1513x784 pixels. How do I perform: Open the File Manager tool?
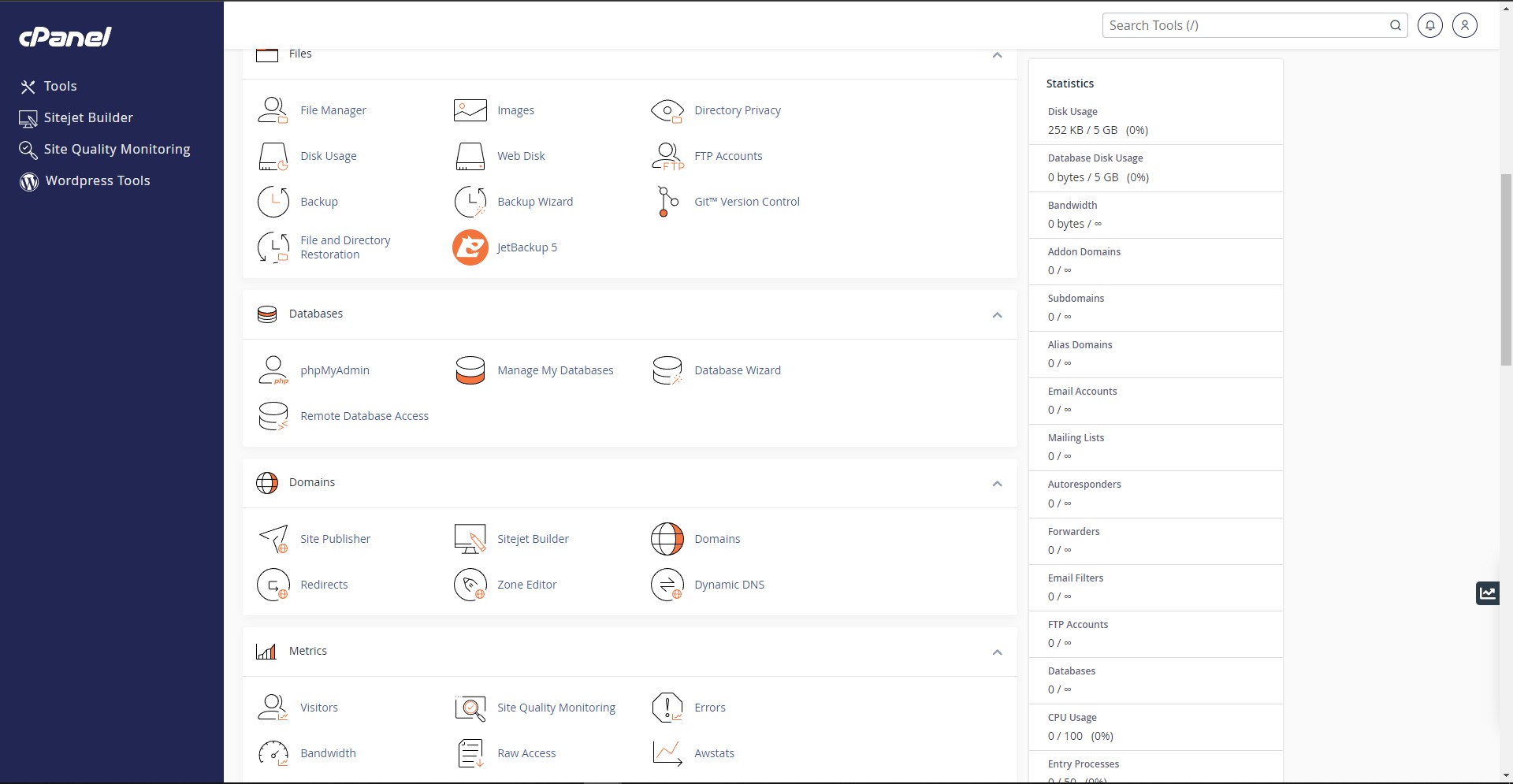(333, 110)
